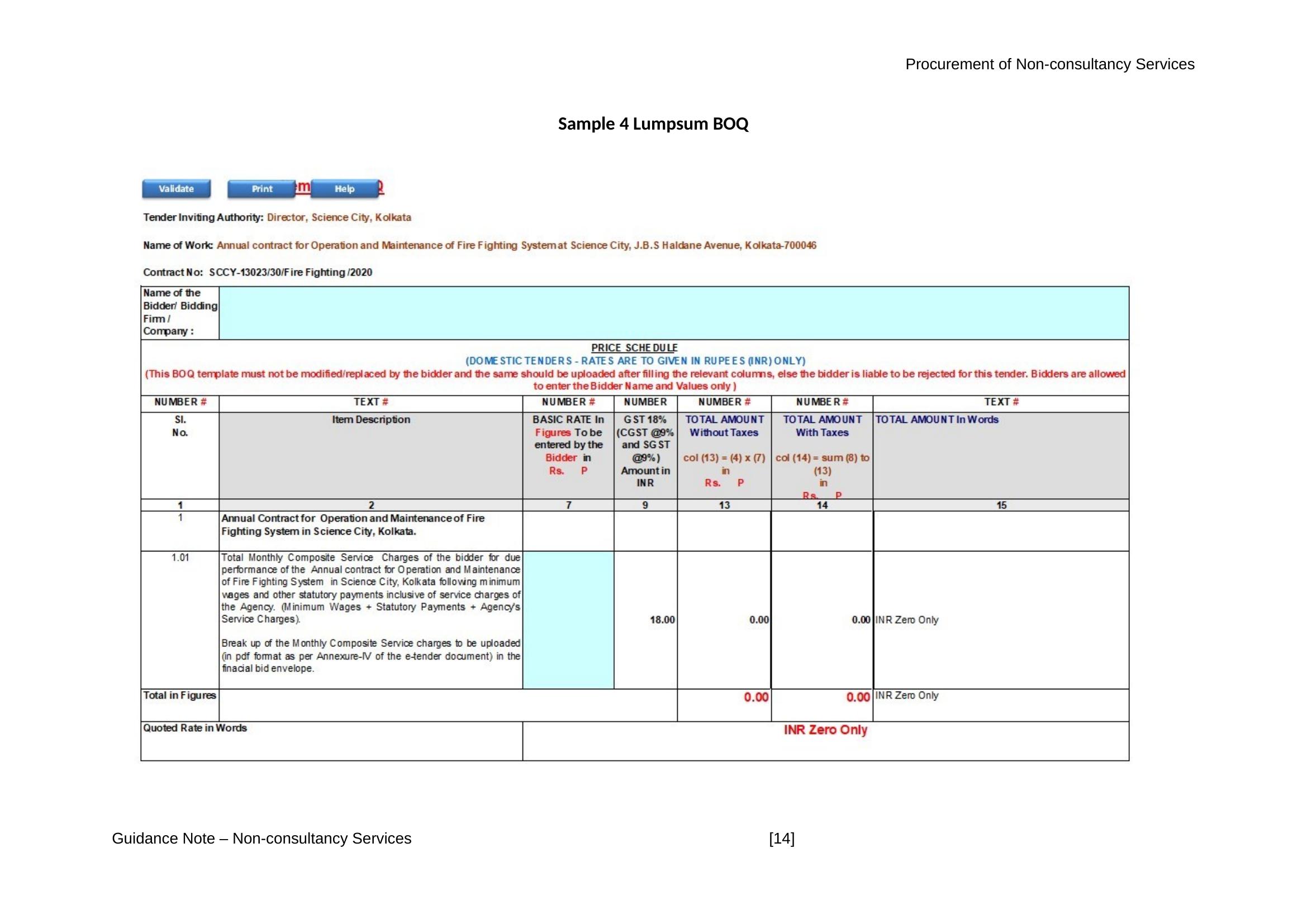This screenshot has width=1307, height=924.
Task: Click the Print button
Action: tap(262, 189)
